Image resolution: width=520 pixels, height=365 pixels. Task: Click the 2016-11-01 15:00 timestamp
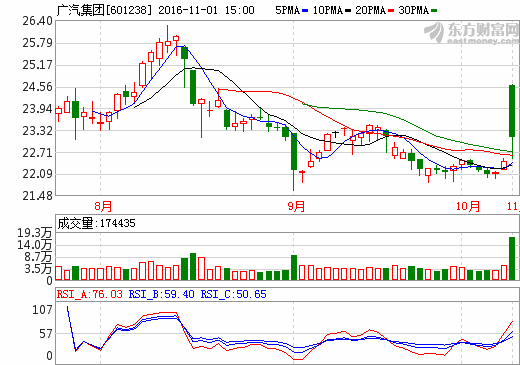206,10
